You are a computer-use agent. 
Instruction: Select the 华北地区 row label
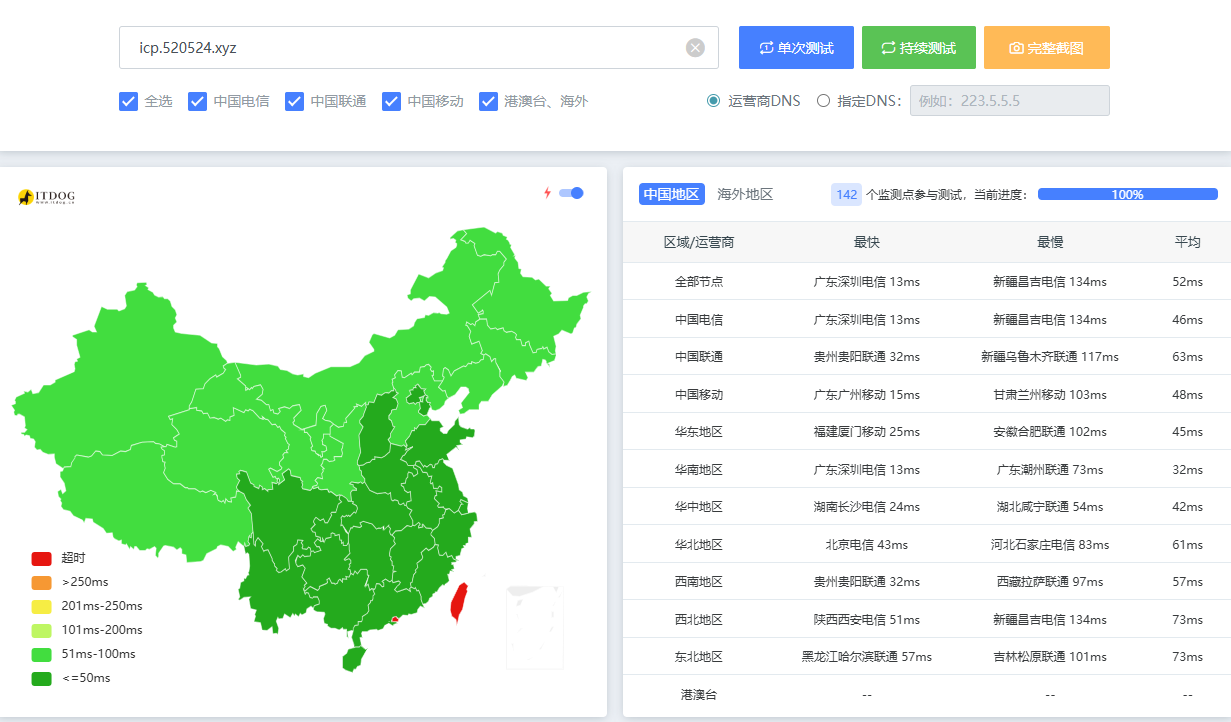(699, 545)
